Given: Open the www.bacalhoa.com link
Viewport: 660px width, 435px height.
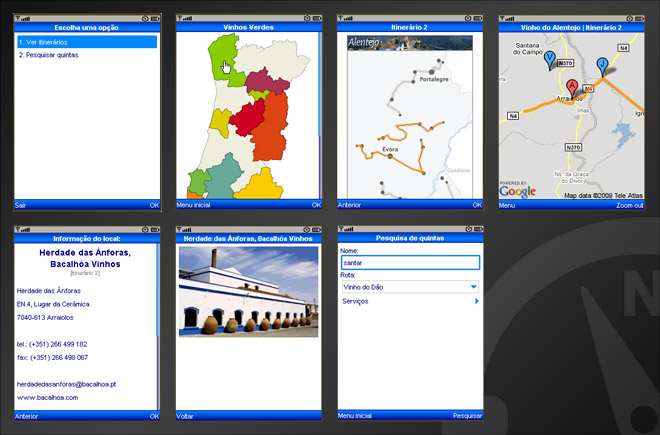Looking at the screenshot, I should [x=47, y=398].
